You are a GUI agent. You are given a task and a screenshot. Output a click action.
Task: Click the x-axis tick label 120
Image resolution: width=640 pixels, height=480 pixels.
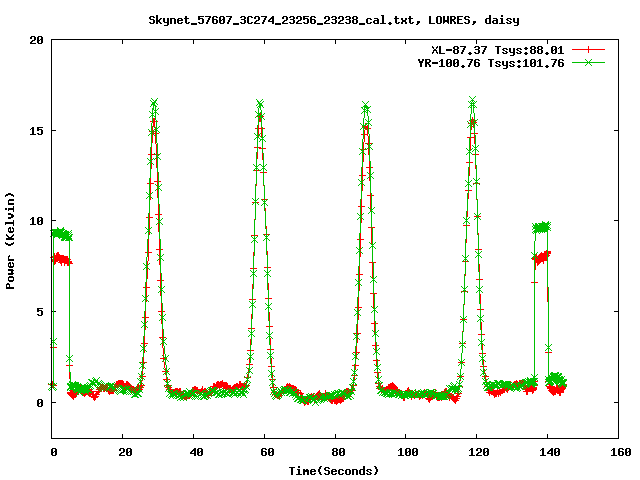[479, 452]
